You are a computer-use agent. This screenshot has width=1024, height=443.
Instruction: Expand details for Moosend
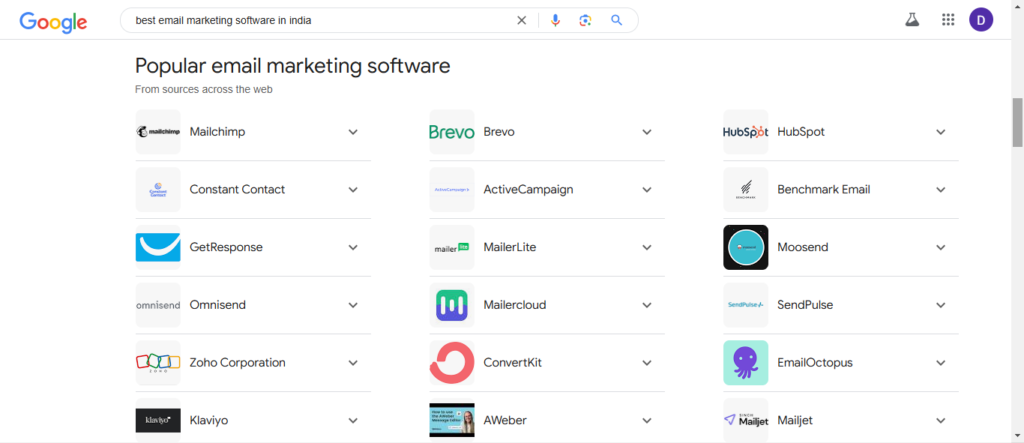pos(940,247)
